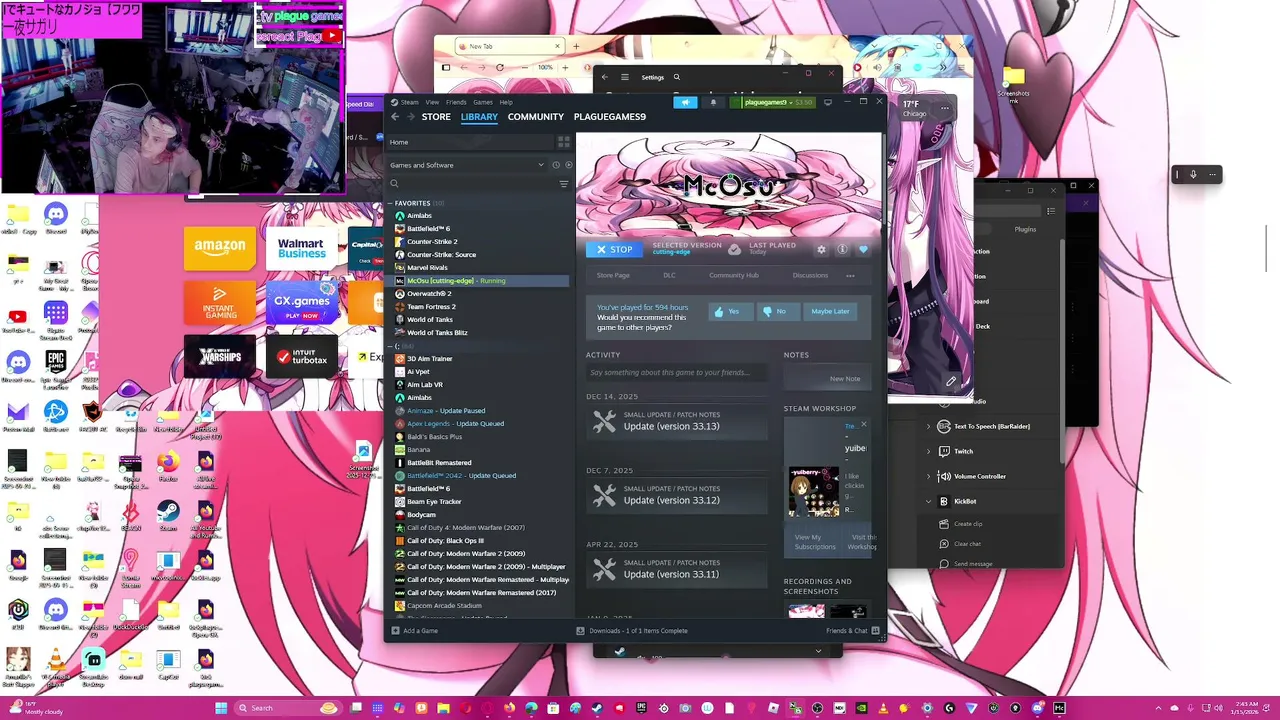
Task: Collapse the second library category below Favorites
Action: 391,346
